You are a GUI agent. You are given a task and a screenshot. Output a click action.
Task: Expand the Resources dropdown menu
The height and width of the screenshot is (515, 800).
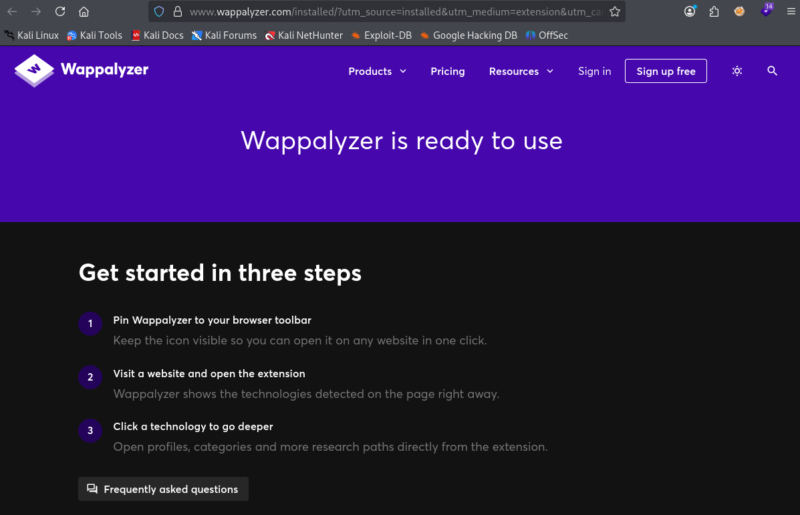(x=521, y=71)
